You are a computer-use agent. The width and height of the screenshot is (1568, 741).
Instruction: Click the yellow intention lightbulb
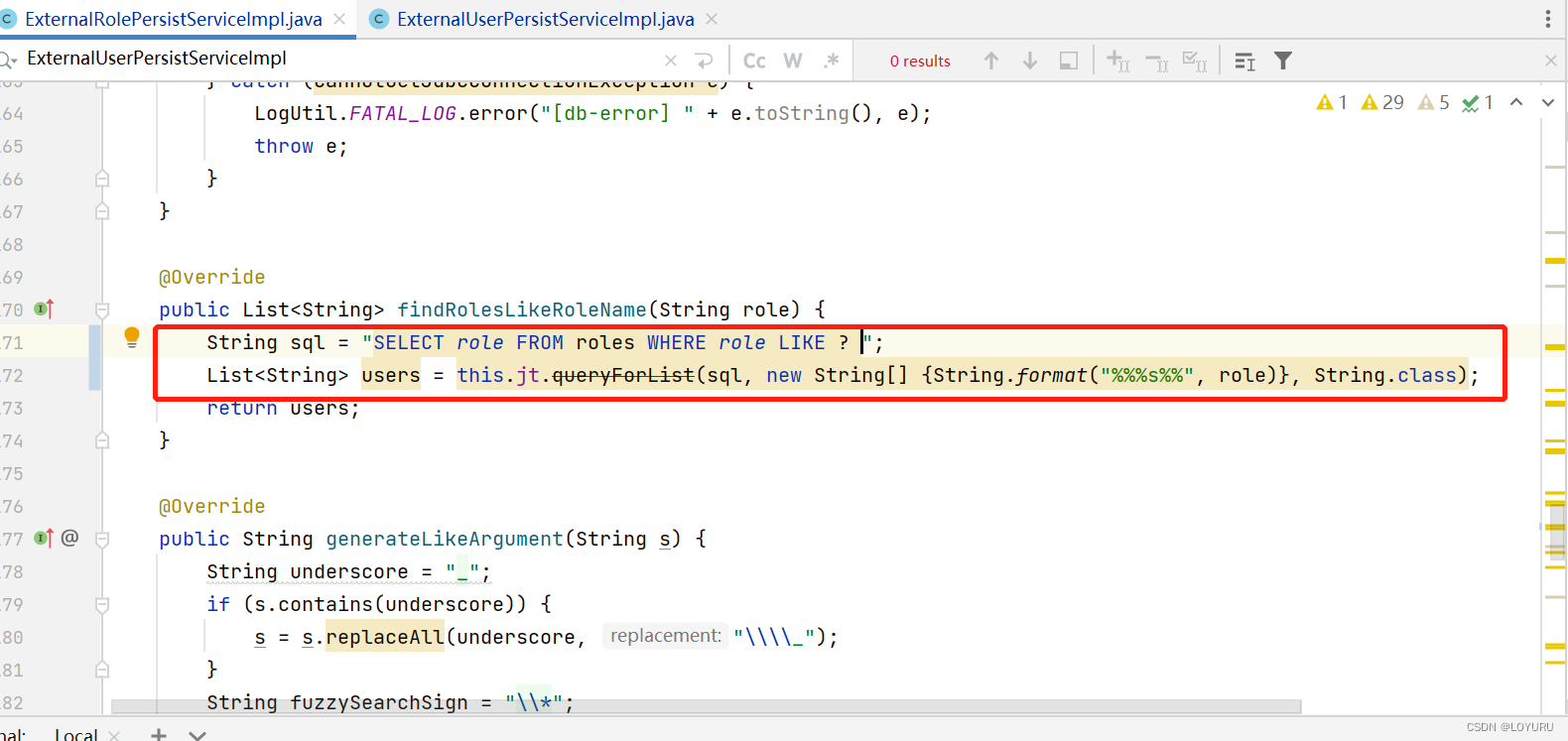[132, 337]
